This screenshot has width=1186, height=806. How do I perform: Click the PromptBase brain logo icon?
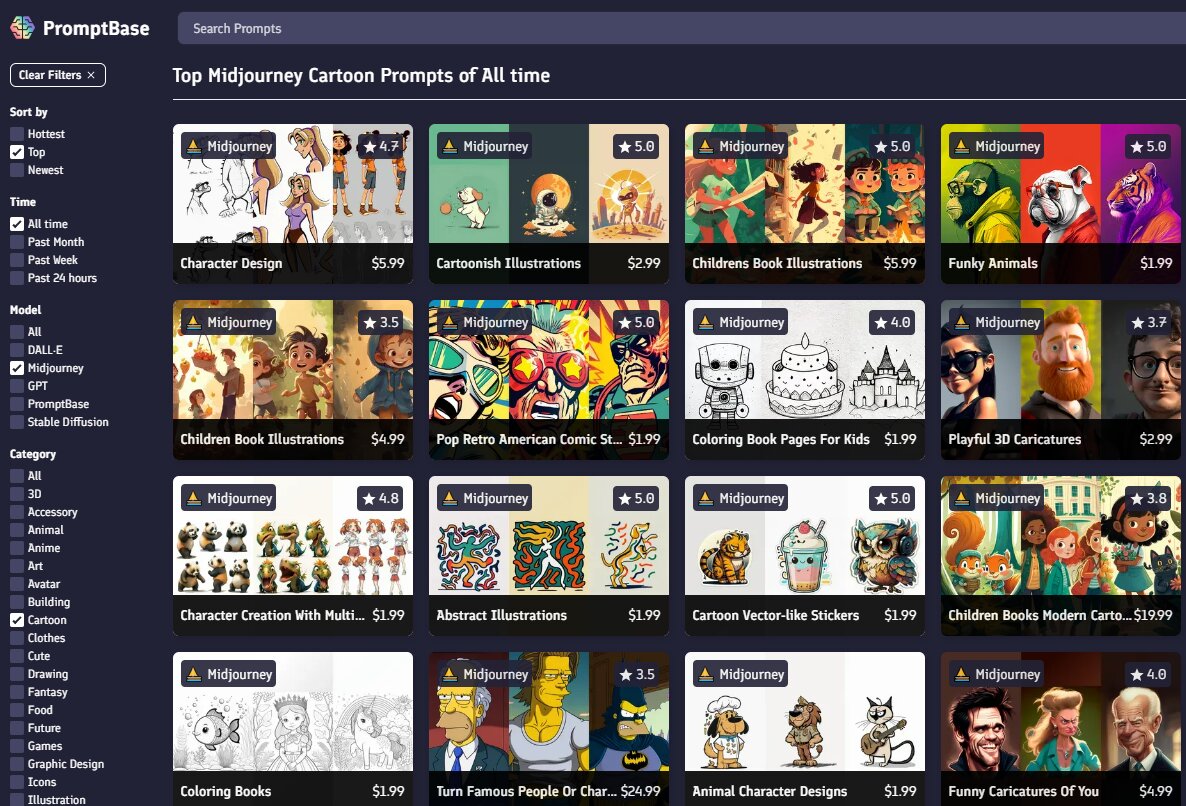22,28
